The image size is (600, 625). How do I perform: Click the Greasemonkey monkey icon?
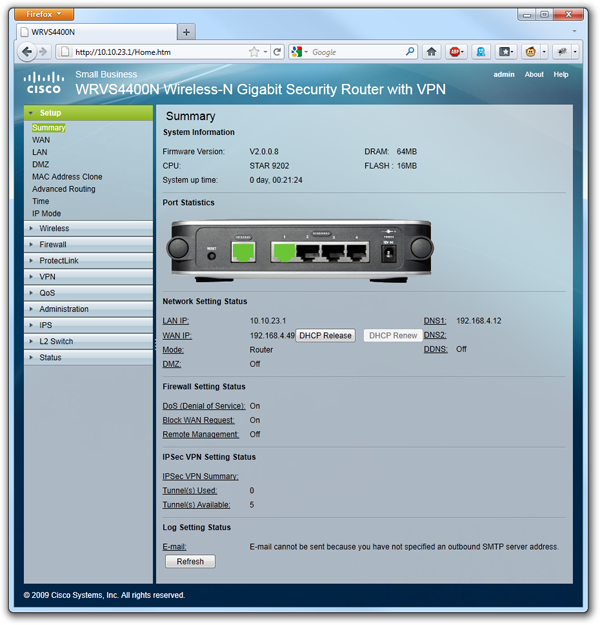(x=530, y=52)
